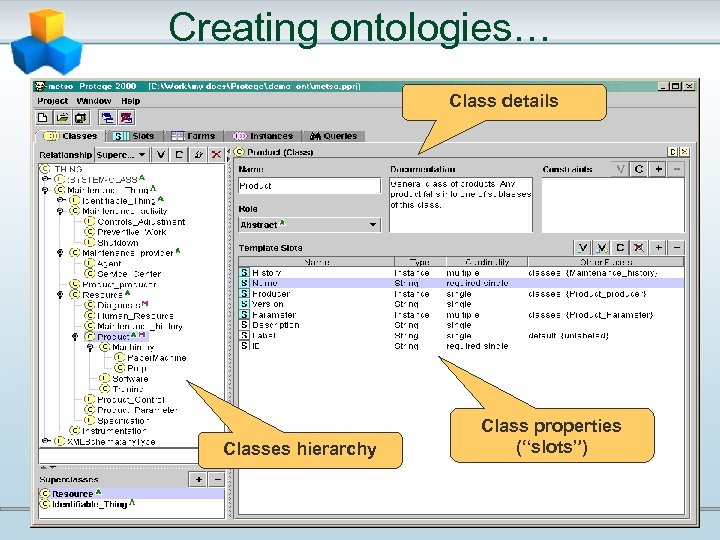Select Identifiable_Thing in the Superclasses list
Screen dimensions: 720x540
pos(132,504)
